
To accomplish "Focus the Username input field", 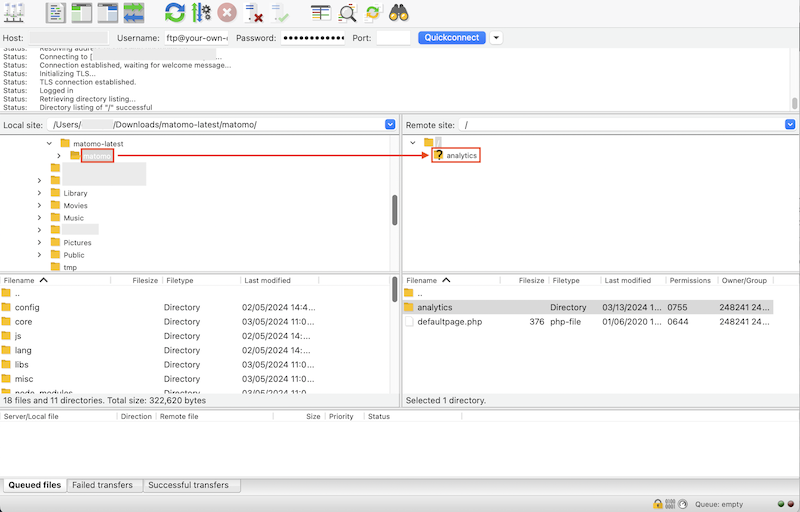I will coord(196,38).
